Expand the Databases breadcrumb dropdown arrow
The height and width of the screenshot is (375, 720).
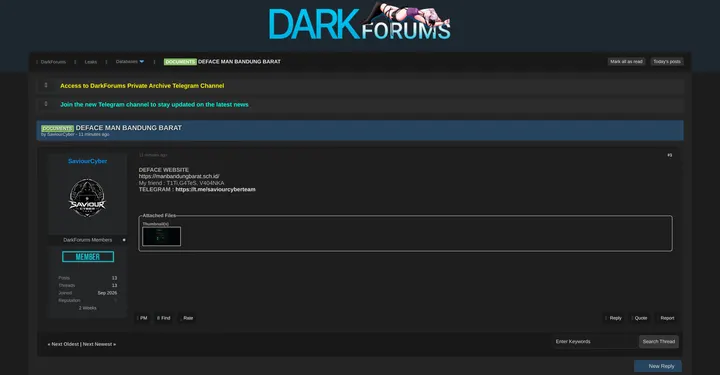coord(141,62)
